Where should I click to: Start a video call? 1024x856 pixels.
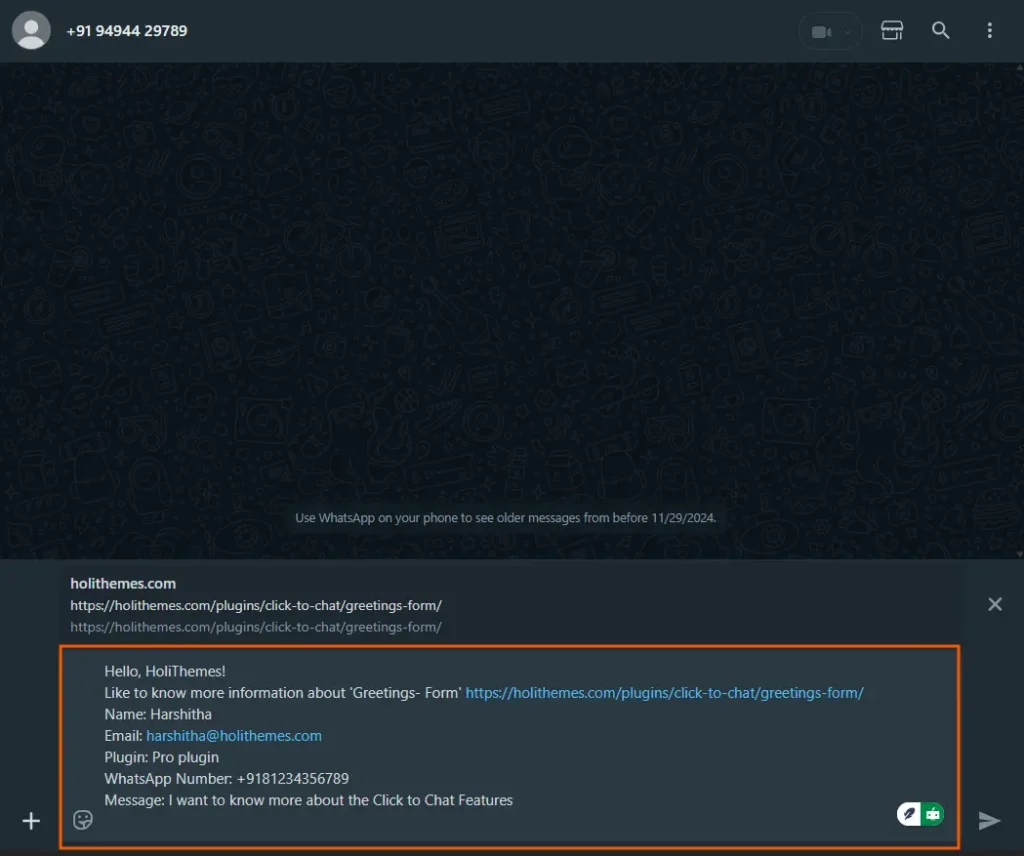point(820,31)
